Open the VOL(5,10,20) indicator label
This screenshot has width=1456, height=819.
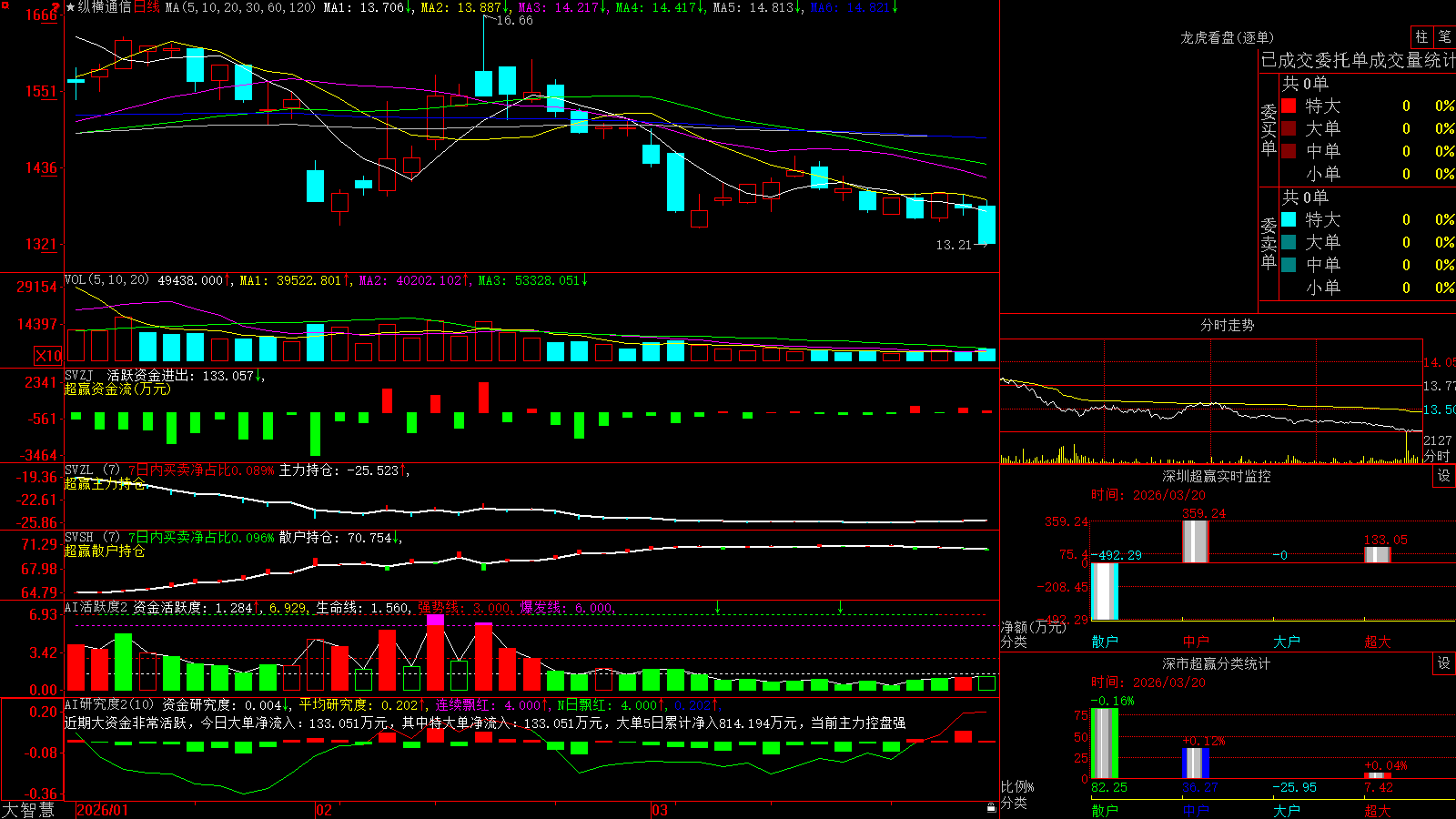coord(107,280)
